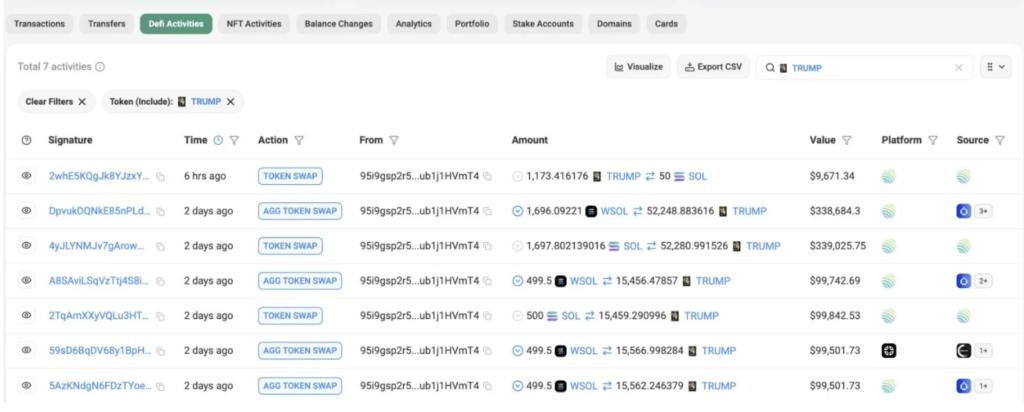Viewport: 1024px width, 412px height.
Task: Open the NFT Activities tab
Action: click(x=254, y=24)
